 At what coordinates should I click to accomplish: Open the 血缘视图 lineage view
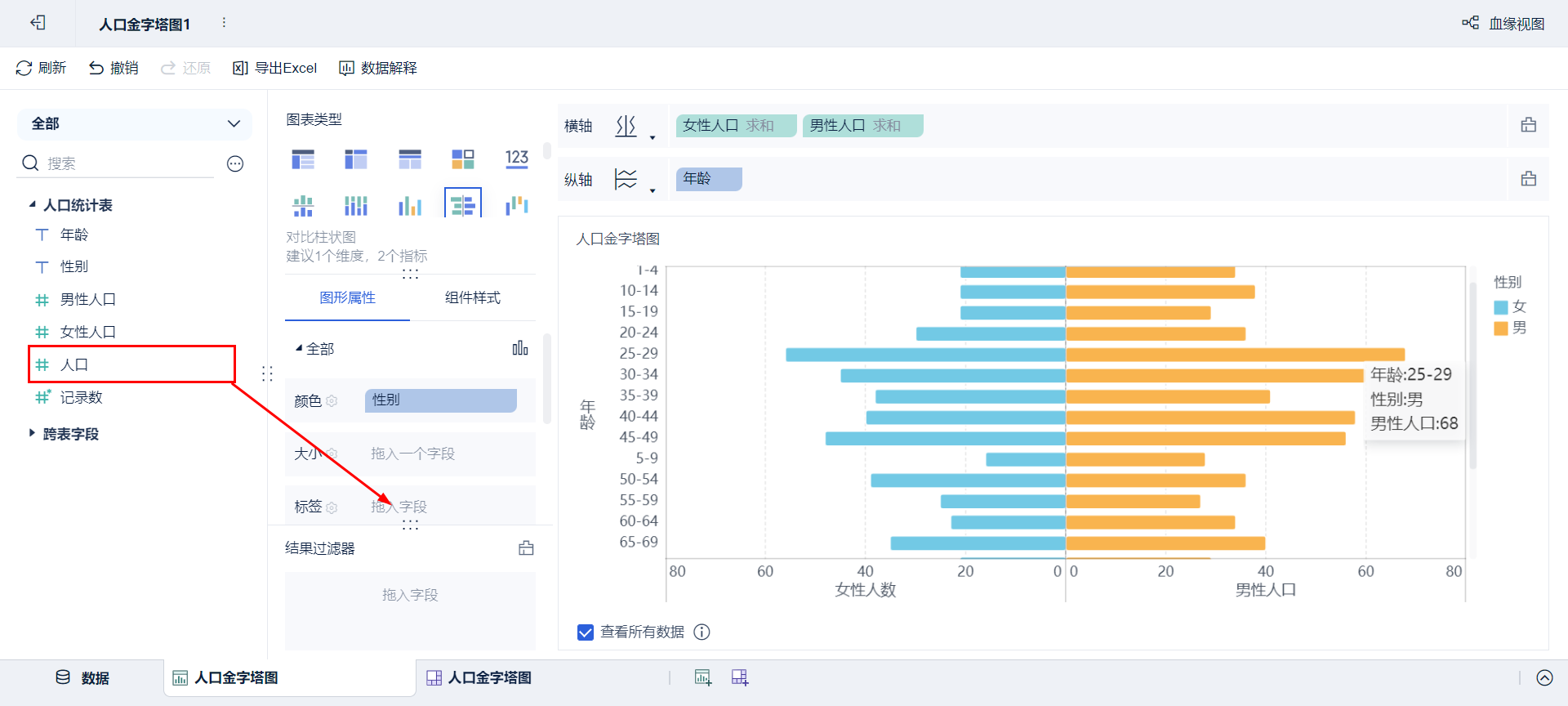[x=1503, y=24]
